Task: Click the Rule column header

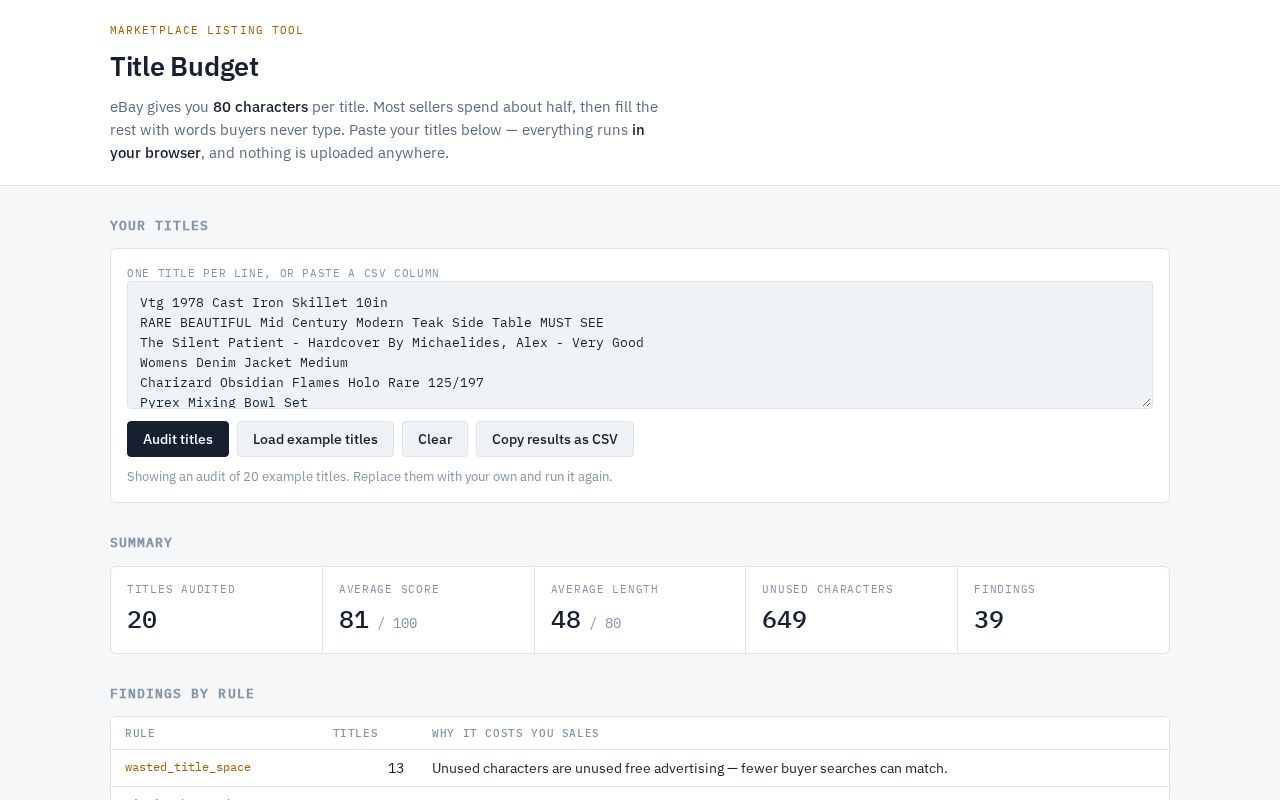Action: click(140, 733)
